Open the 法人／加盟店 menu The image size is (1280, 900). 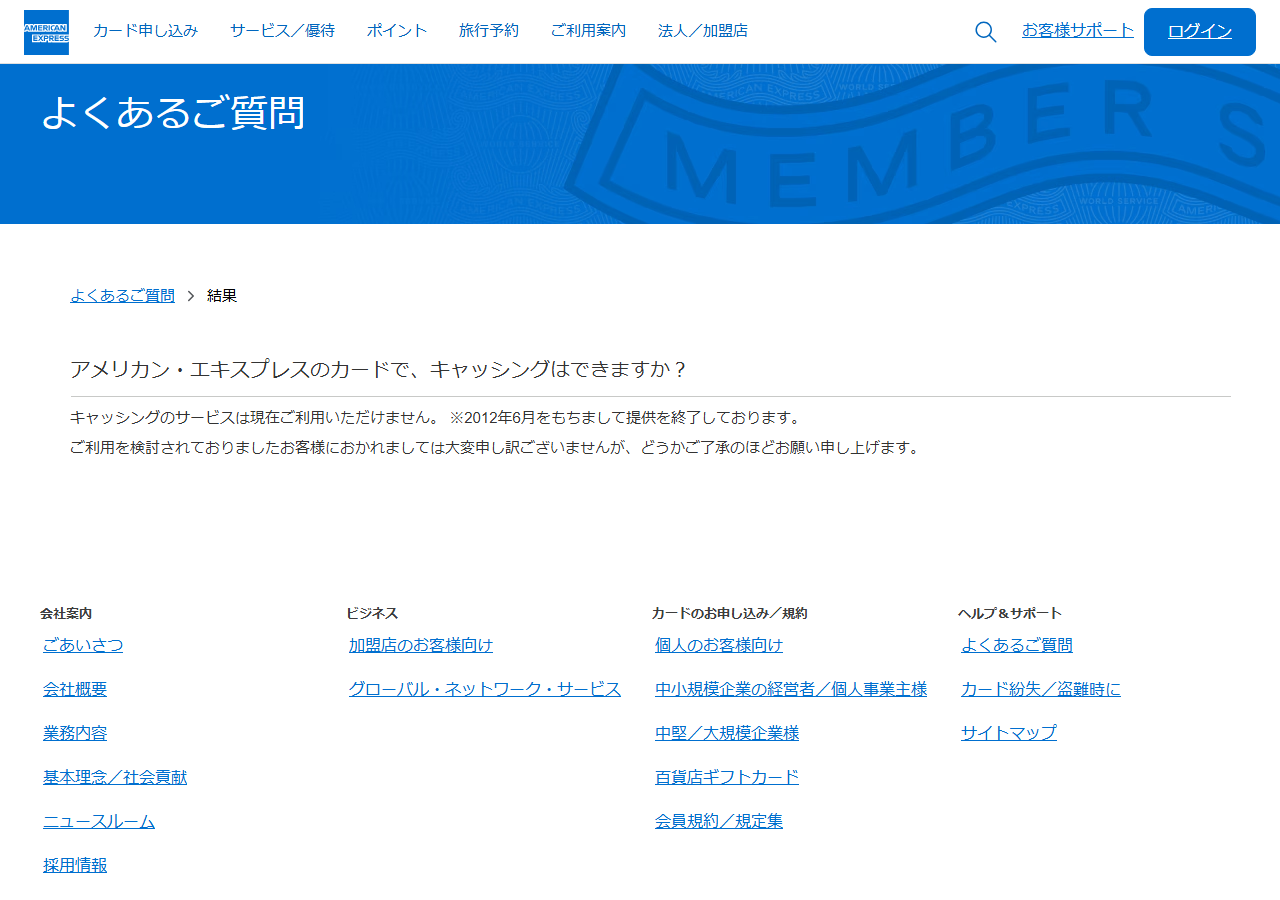(703, 31)
